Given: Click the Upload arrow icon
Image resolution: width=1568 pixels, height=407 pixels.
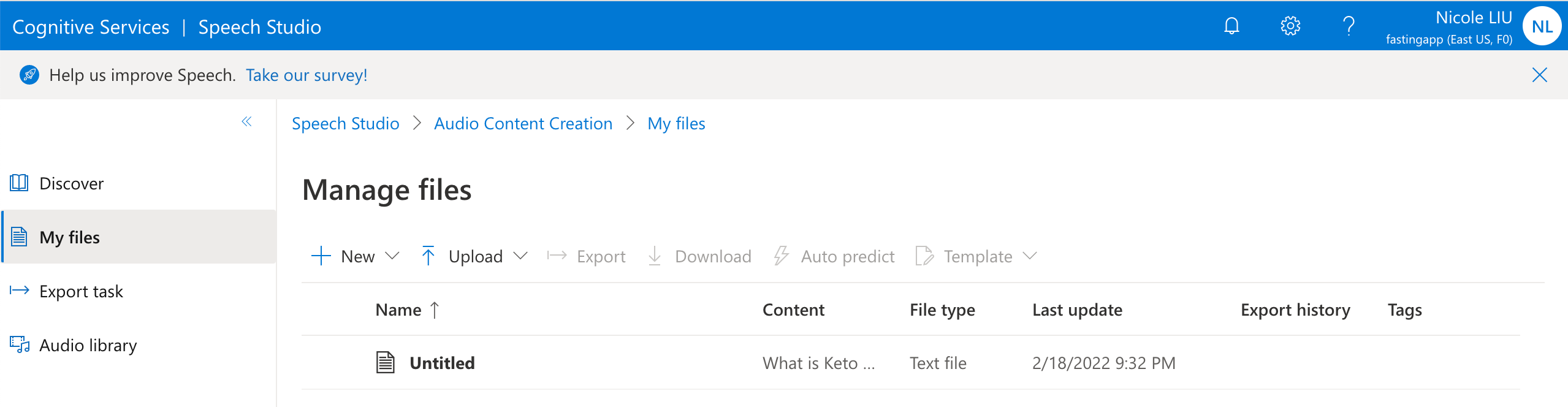Looking at the screenshot, I should coord(428,256).
